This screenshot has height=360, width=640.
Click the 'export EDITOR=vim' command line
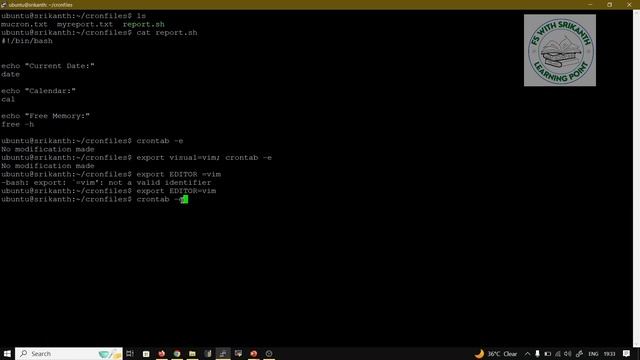176,191
